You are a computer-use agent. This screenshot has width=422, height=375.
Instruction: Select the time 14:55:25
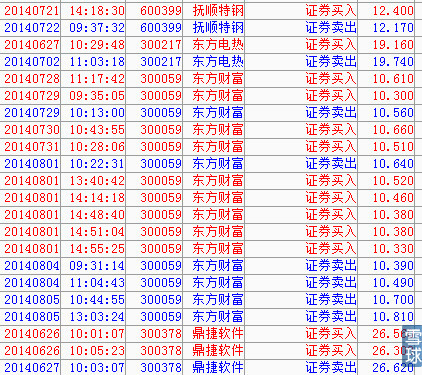tap(97, 249)
